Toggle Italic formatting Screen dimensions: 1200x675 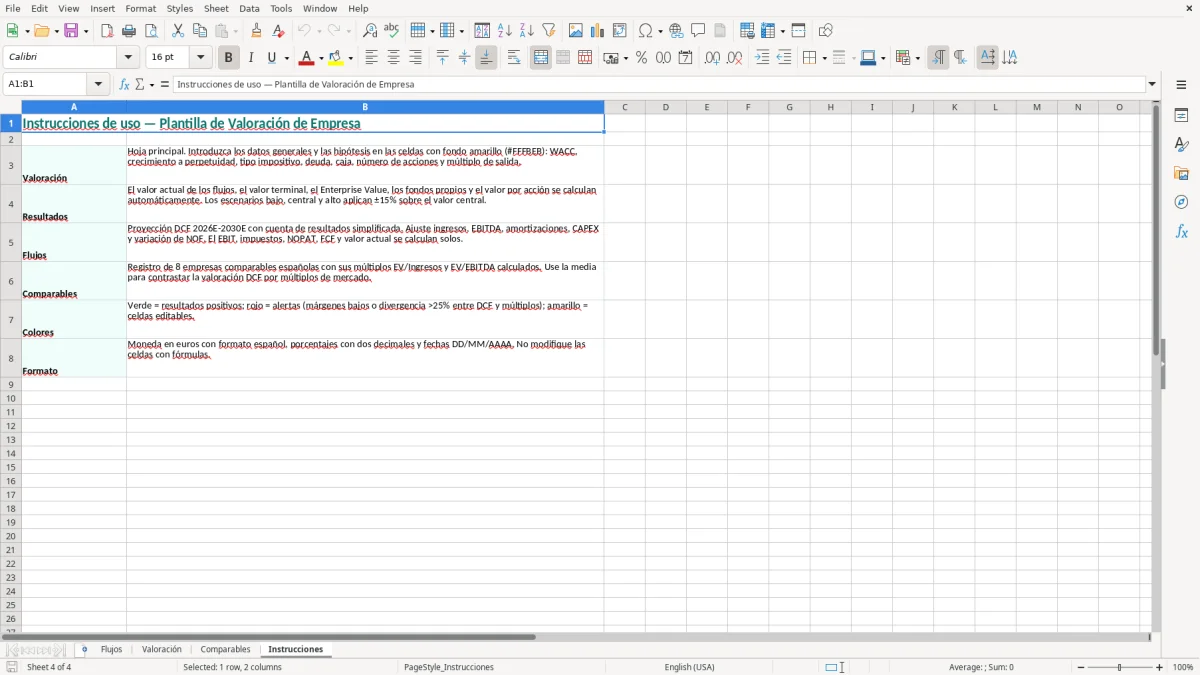251,58
